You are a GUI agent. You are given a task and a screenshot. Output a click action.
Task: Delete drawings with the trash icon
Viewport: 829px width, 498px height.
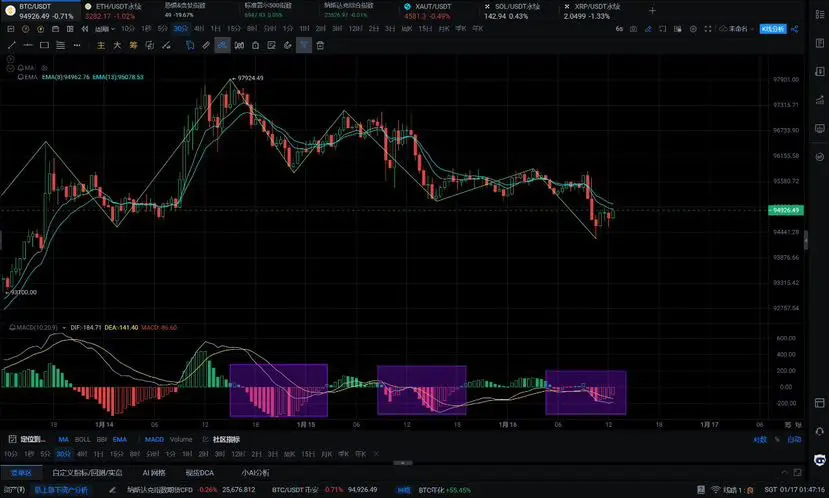click(320, 45)
